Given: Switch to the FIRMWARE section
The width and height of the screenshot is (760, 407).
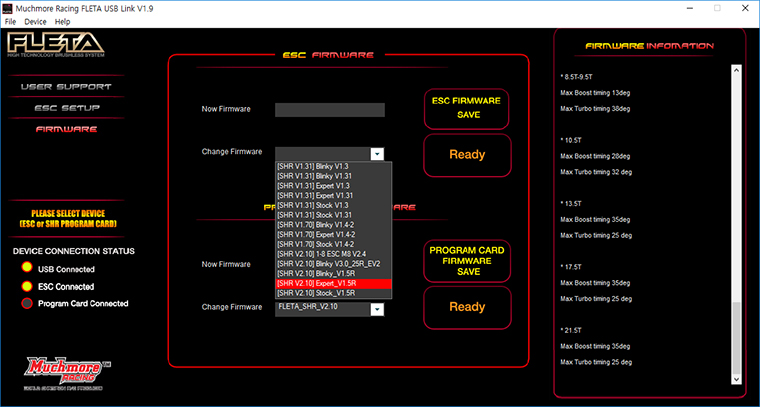Looking at the screenshot, I should pos(66,129).
